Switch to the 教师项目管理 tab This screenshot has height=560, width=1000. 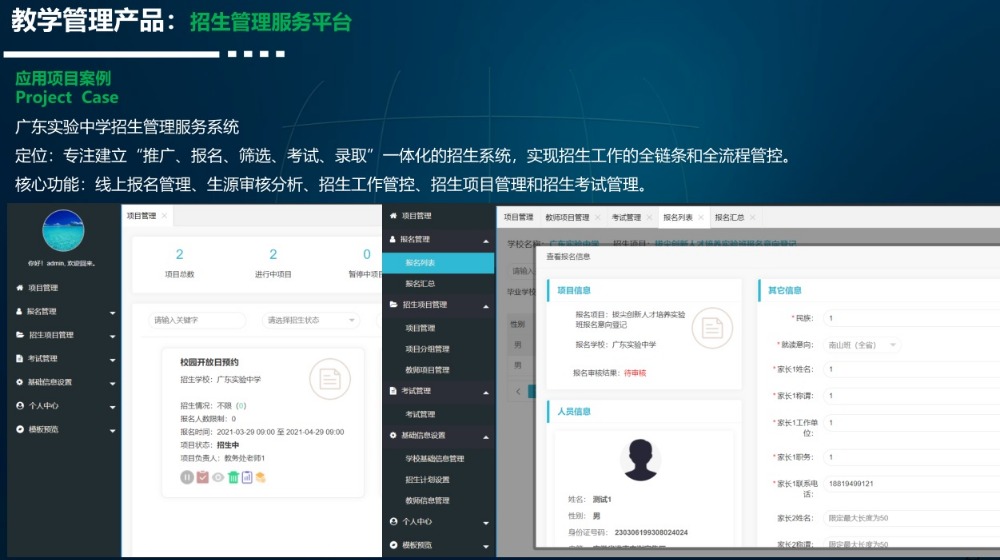[x=566, y=217]
